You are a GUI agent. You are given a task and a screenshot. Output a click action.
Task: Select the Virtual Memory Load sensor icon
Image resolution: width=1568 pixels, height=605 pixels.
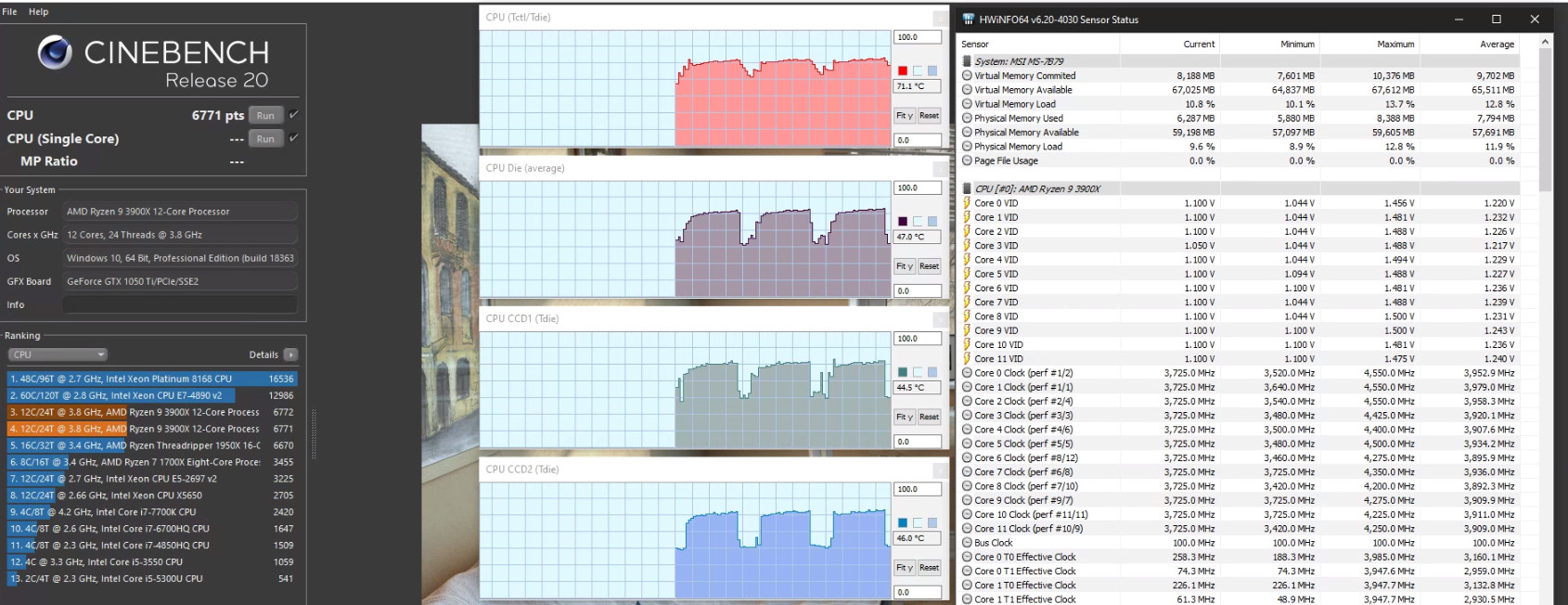[967, 104]
